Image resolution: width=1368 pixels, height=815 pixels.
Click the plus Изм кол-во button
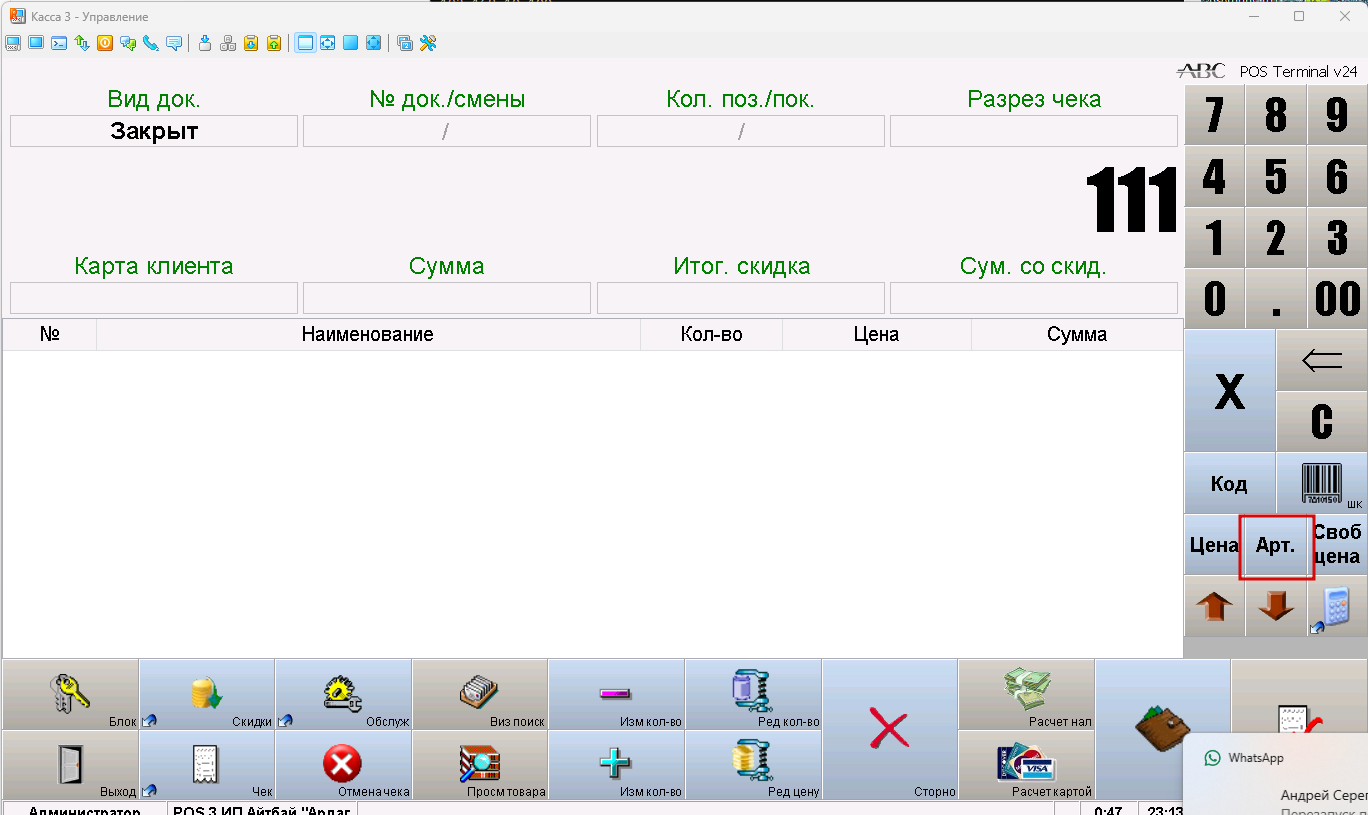coord(617,765)
